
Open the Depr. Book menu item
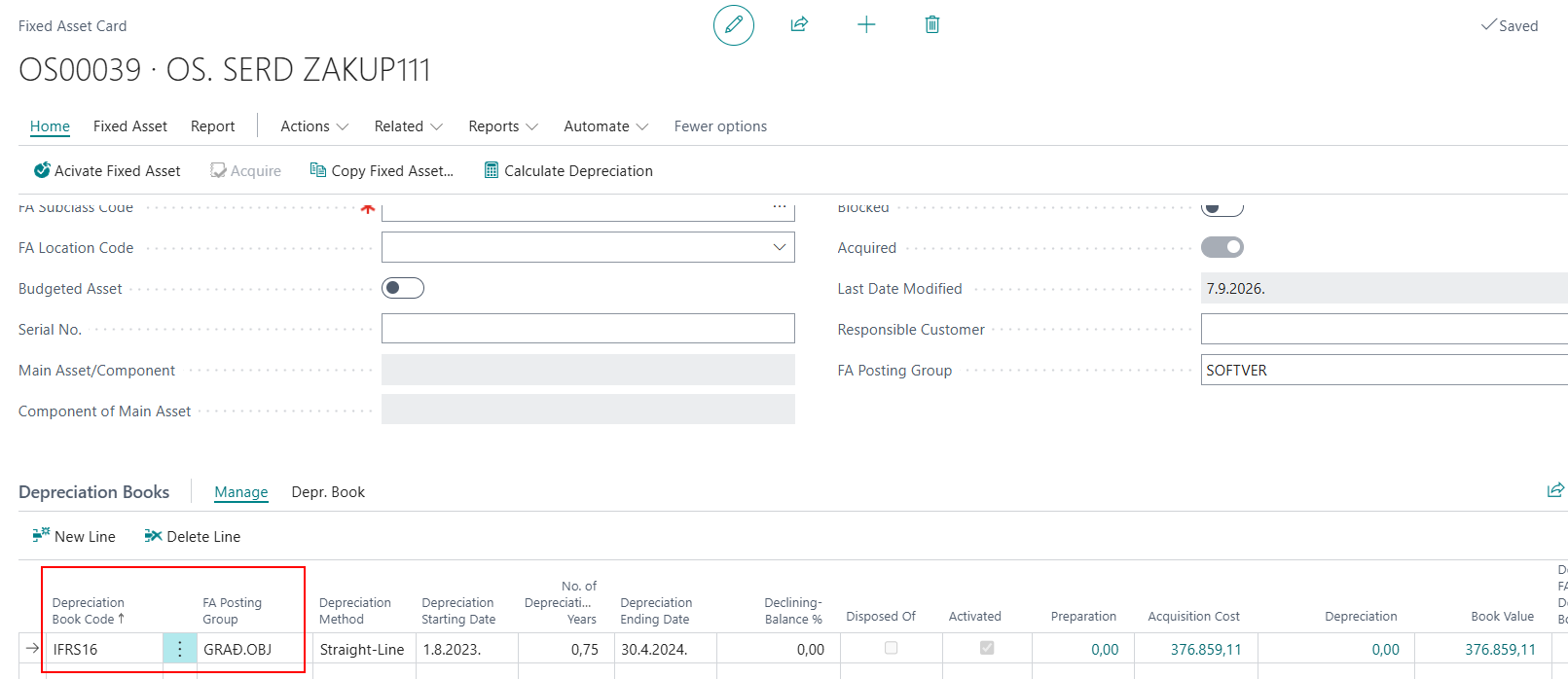click(328, 492)
